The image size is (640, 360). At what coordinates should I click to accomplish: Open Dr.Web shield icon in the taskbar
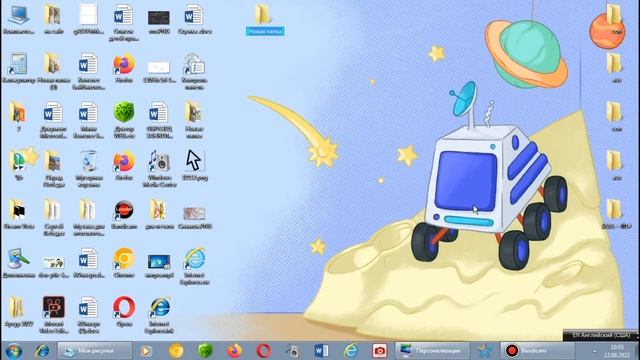(x=205, y=351)
